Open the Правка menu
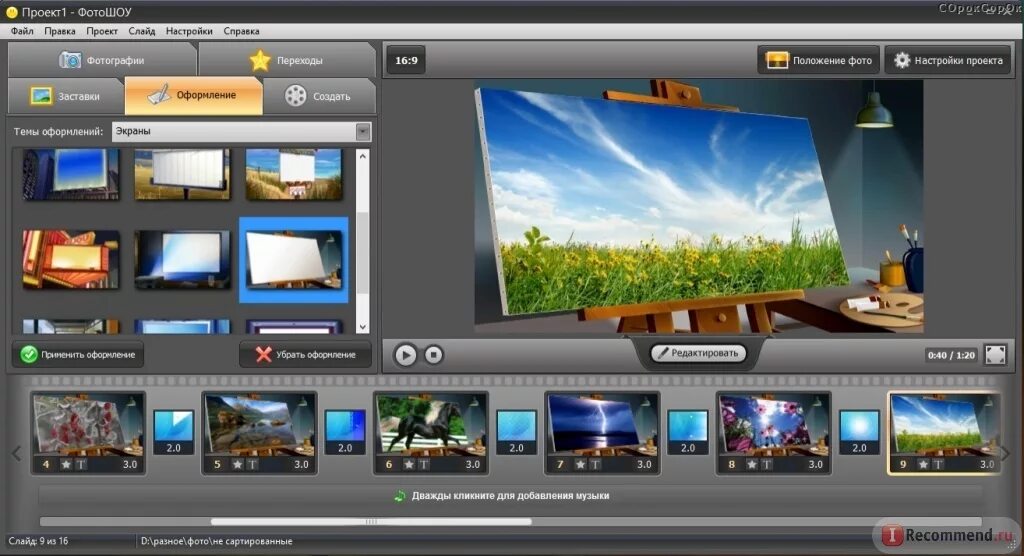This screenshot has height=556, width=1024. (x=59, y=31)
